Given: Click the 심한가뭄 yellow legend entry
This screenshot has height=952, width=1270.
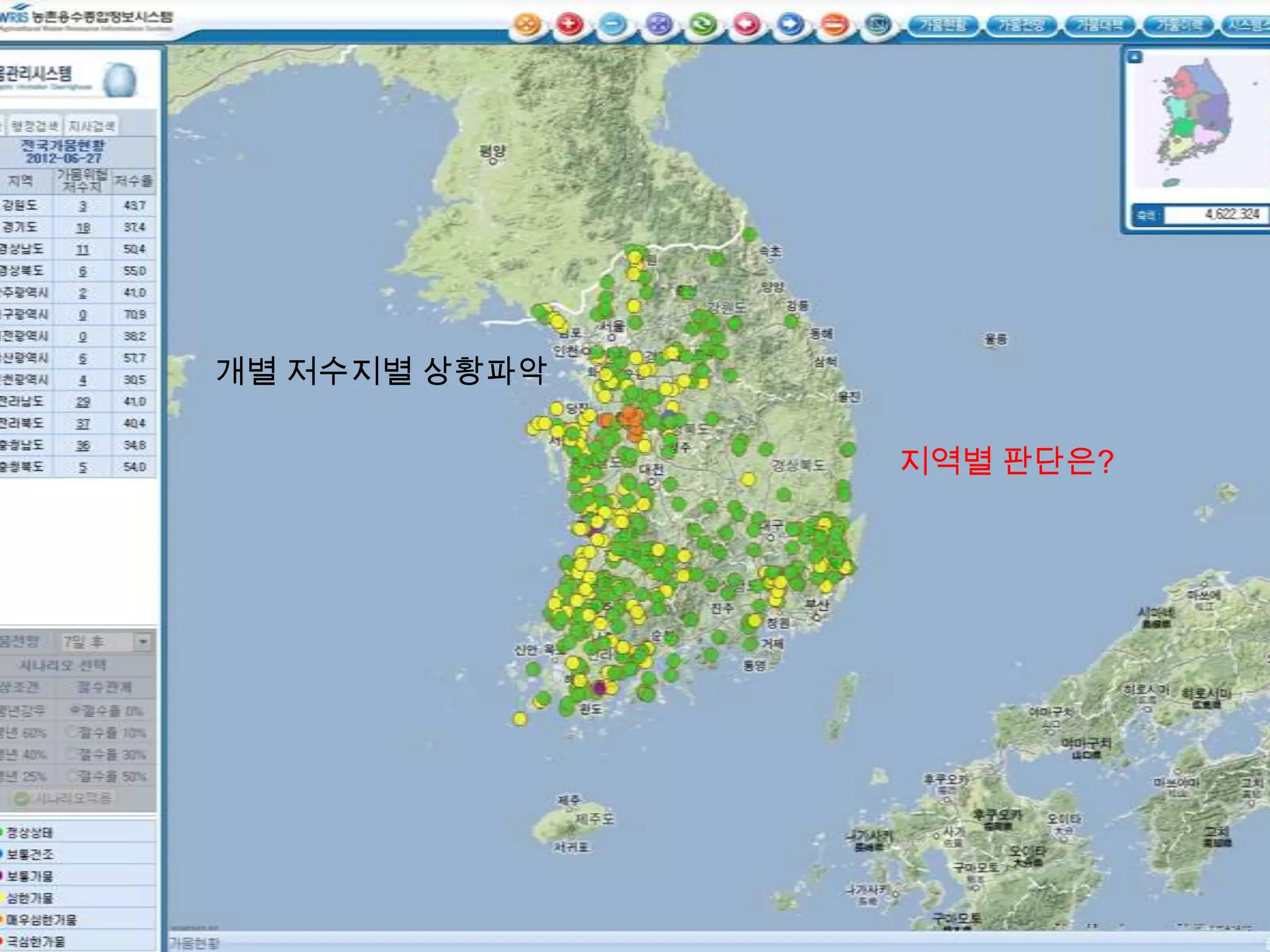Looking at the screenshot, I should point(29,897).
